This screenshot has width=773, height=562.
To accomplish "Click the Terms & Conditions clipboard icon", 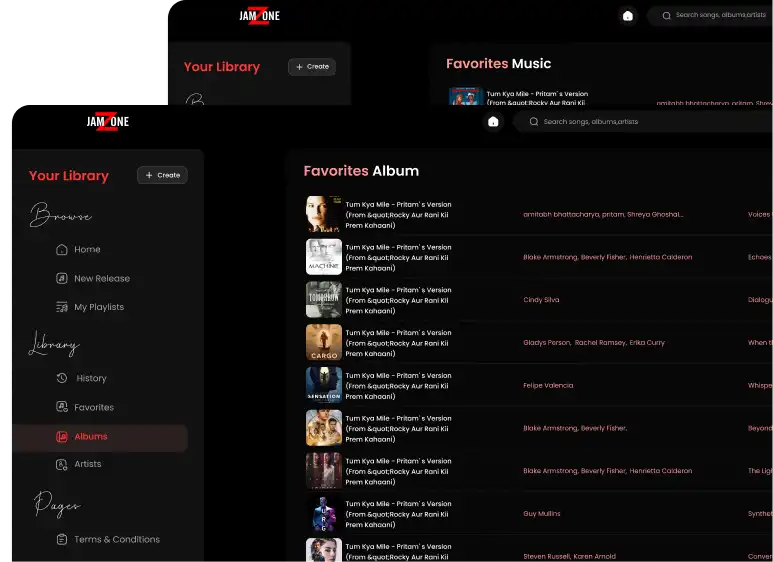I will [62, 539].
